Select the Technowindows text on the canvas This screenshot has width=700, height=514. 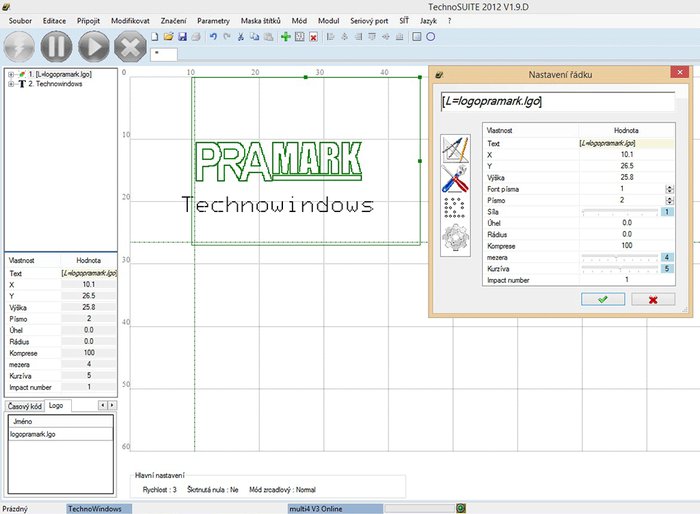point(277,205)
